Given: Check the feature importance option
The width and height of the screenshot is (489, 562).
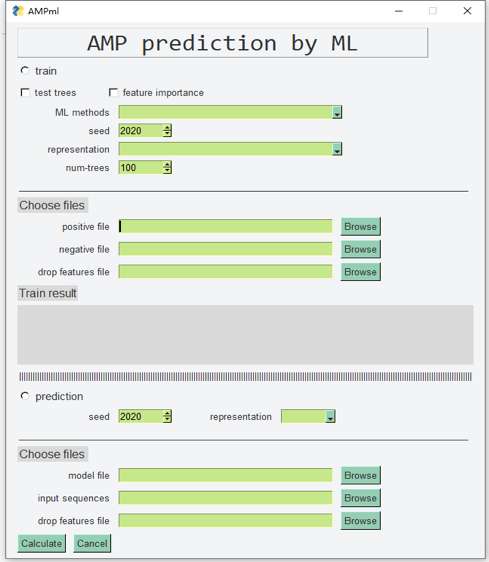Looking at the screenshot, I should 113,92.
